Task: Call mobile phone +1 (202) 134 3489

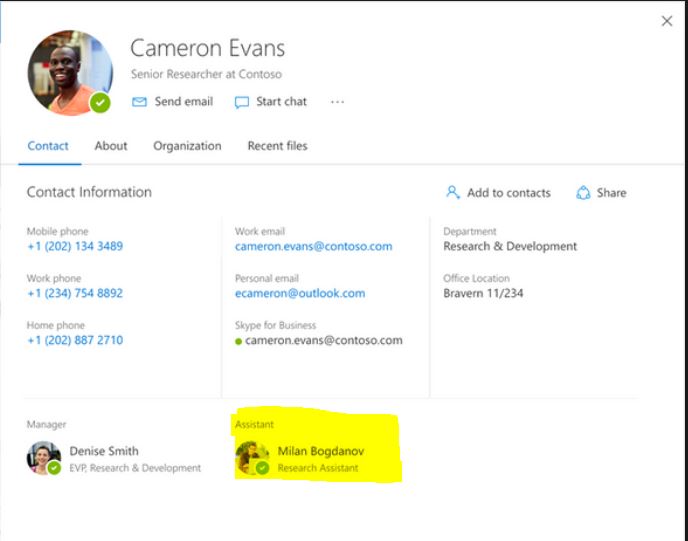Action: [75, 246]
